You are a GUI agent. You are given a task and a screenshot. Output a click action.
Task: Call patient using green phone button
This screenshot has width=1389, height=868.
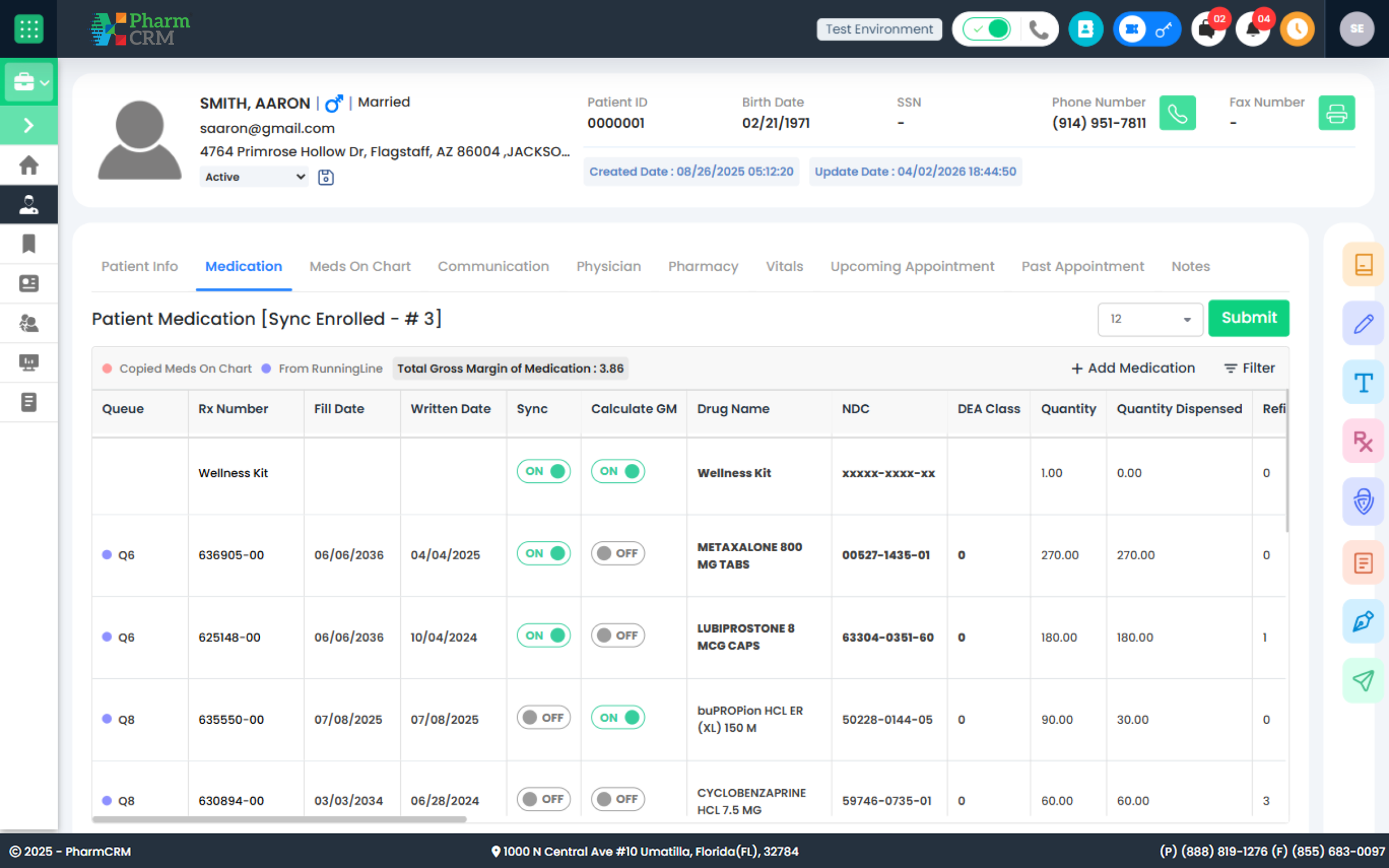coord(1177,113)
